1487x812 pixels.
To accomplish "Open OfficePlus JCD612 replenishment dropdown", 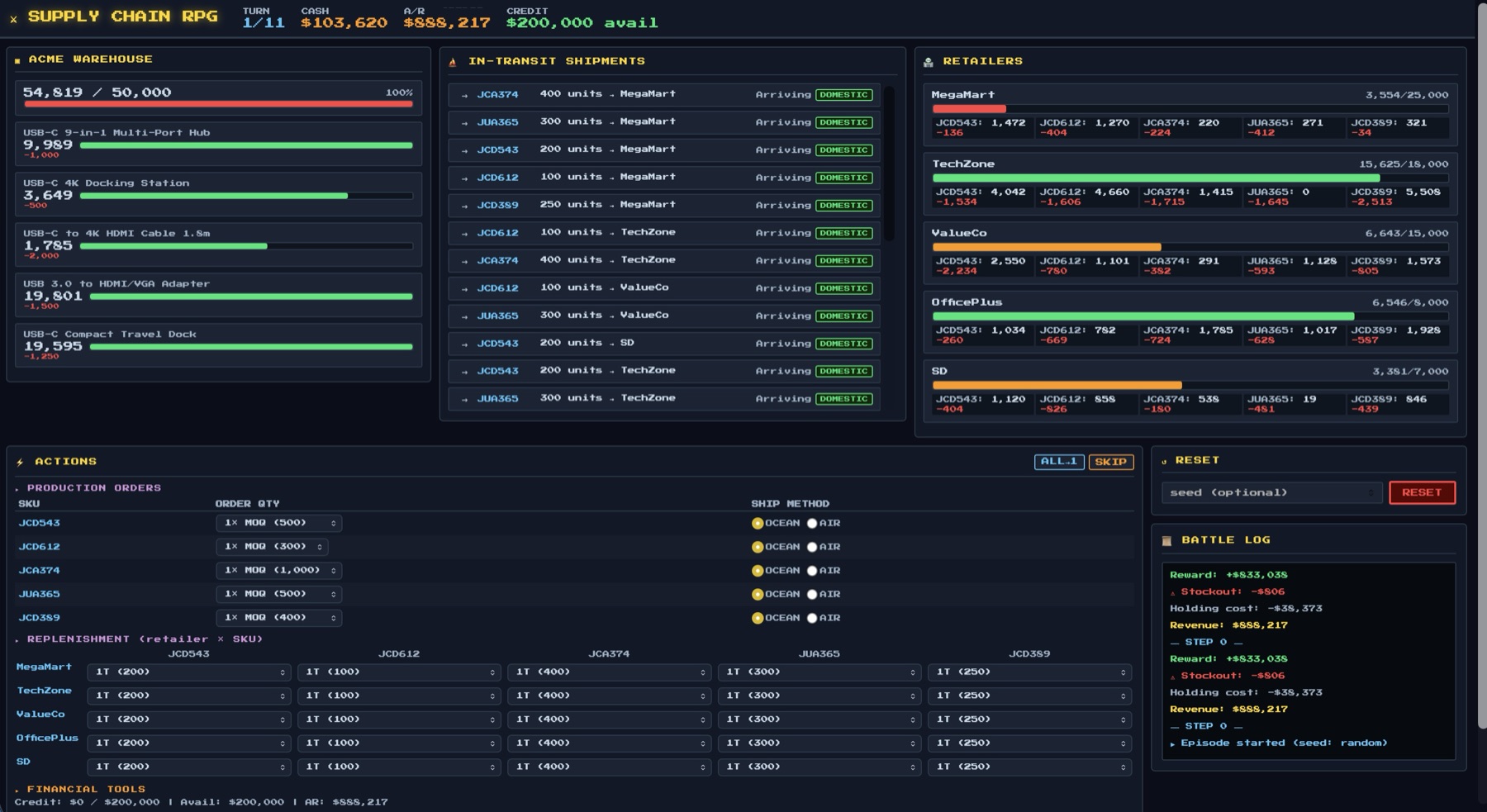I will tap(399, 743).
